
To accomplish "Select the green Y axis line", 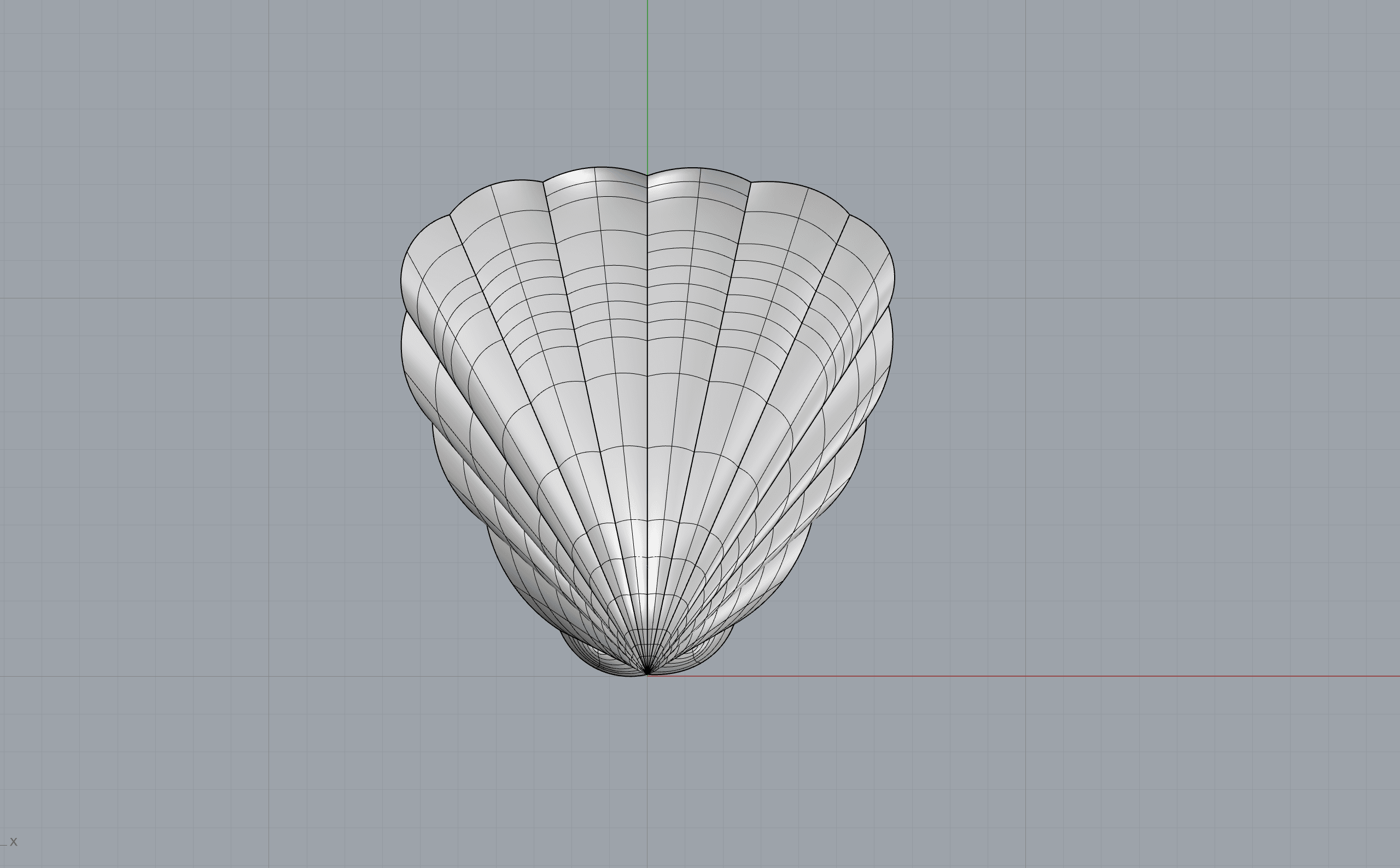I will (x=647, y=86).
